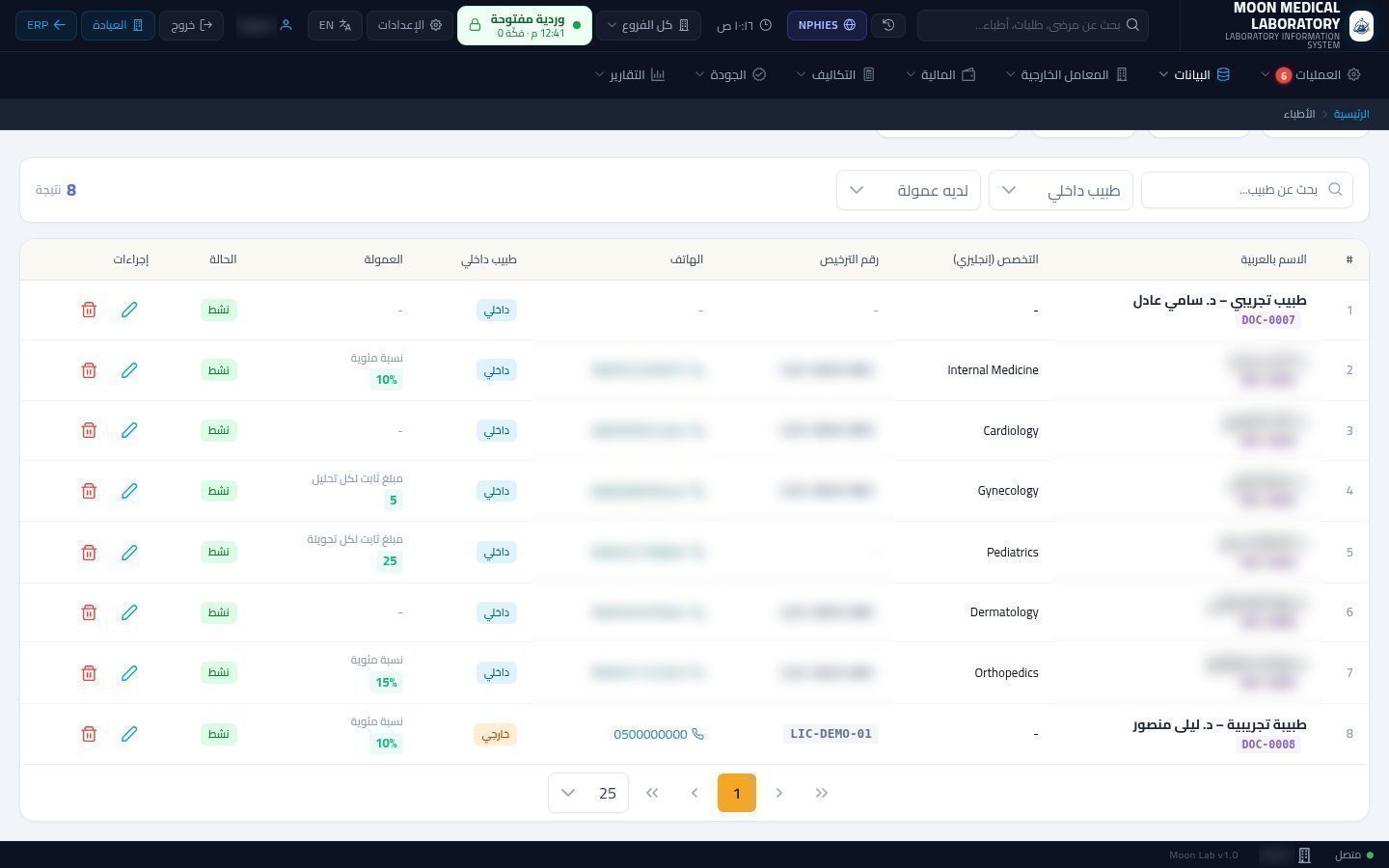Go to ERP button
1389x868 pixels.
pos(46,25)
